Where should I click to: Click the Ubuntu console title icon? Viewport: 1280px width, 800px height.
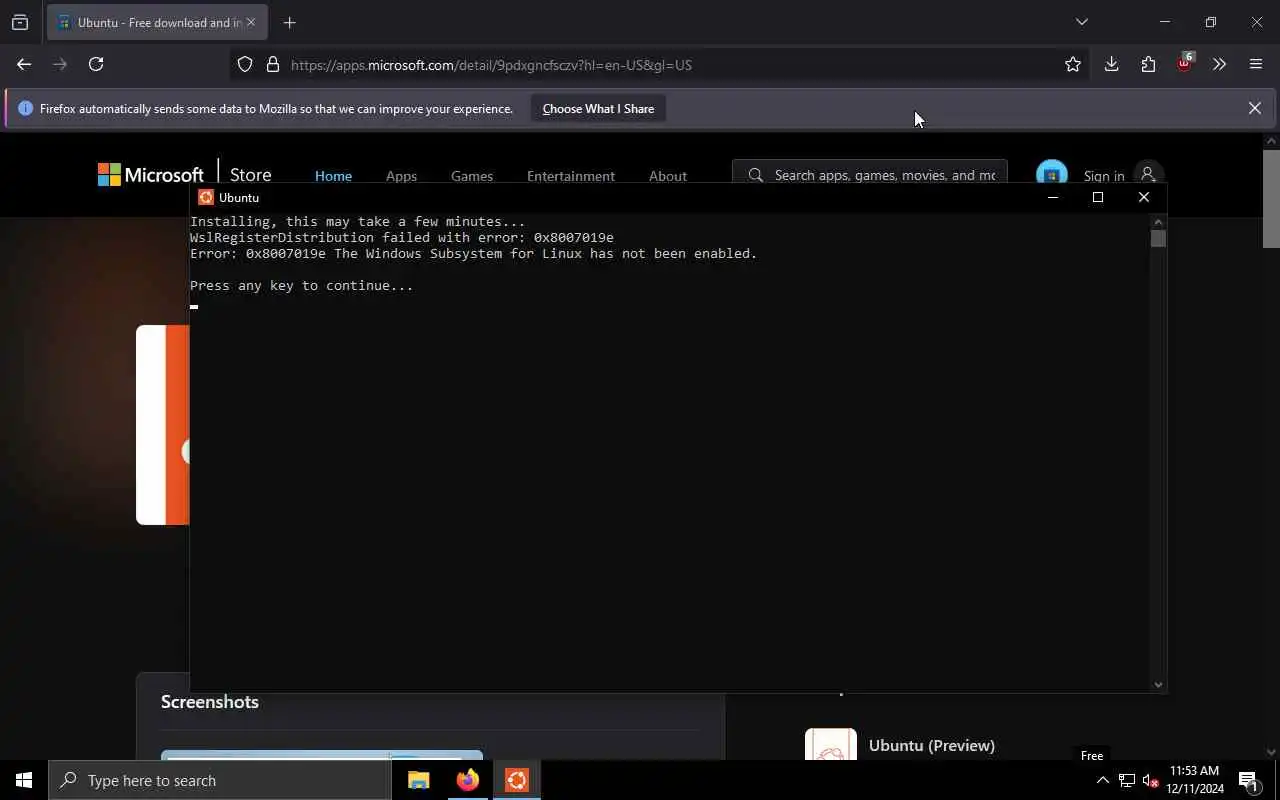coord(206,197)
